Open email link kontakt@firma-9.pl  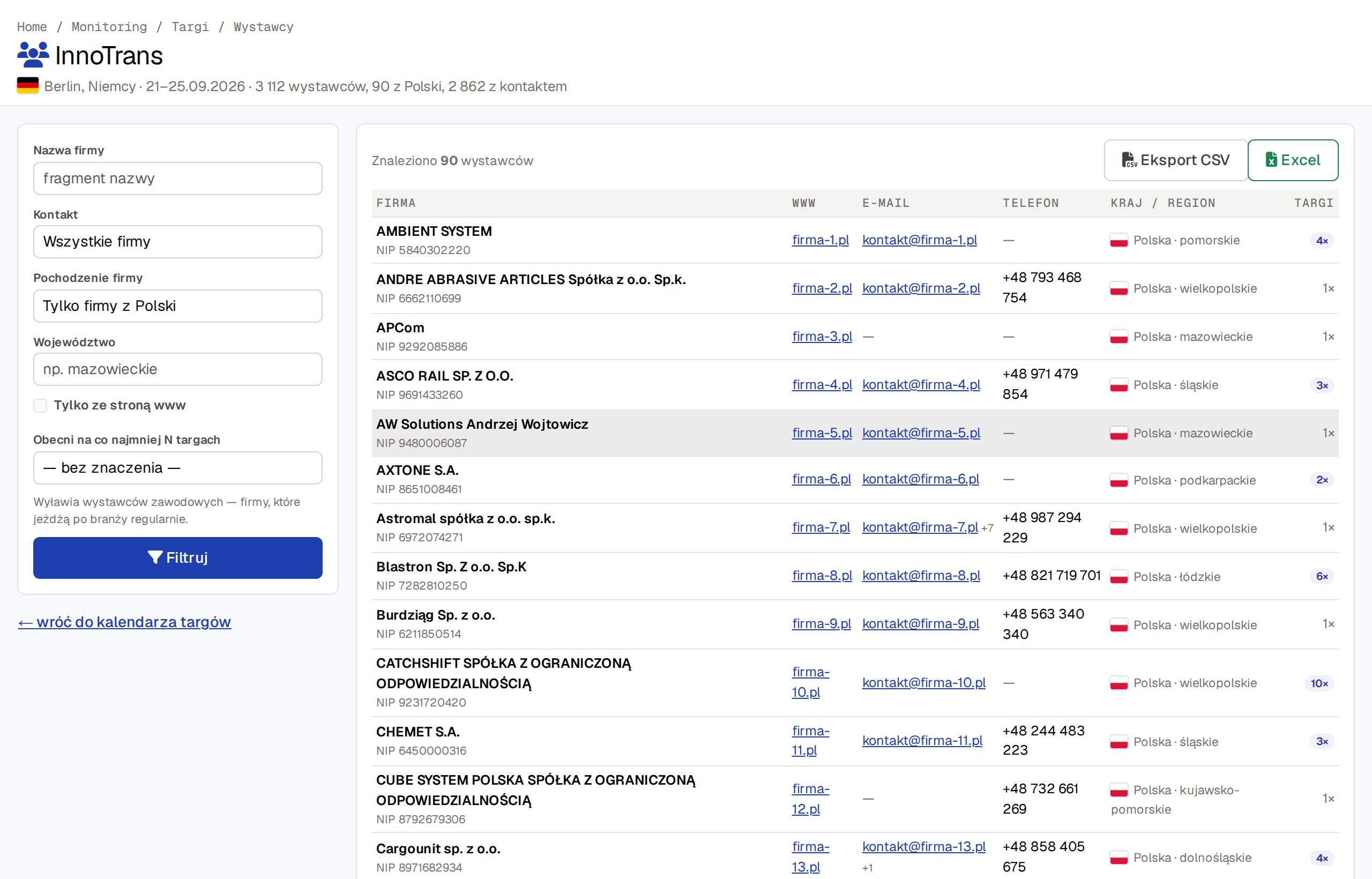[921, 624]
